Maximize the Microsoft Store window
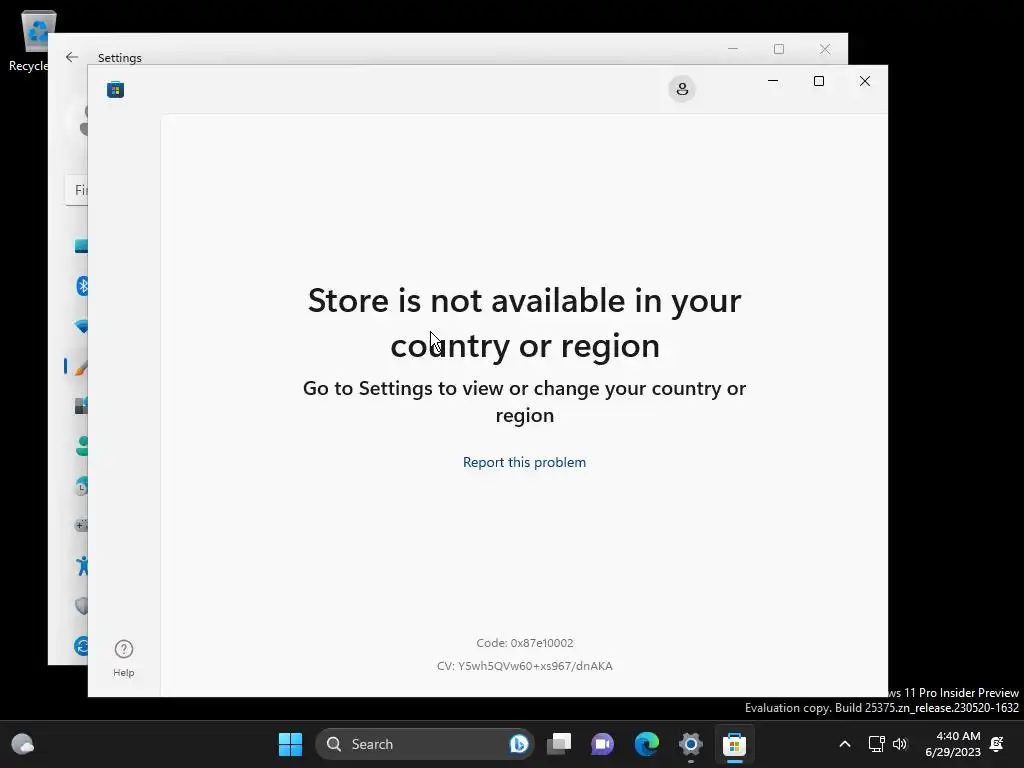Image resolution: width=1024 pixels, height=768 pixels. point(818,81)
